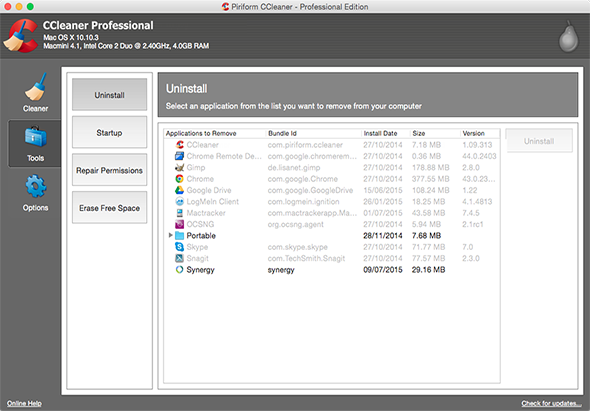
Task: Open the Startup tool tab
Action: point(109,132)
